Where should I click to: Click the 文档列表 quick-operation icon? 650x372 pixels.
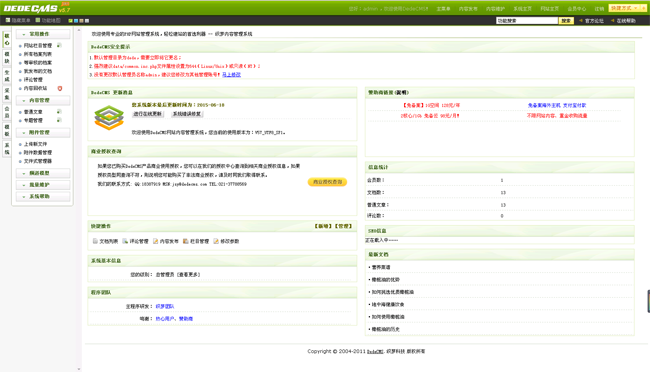(95, 241)
